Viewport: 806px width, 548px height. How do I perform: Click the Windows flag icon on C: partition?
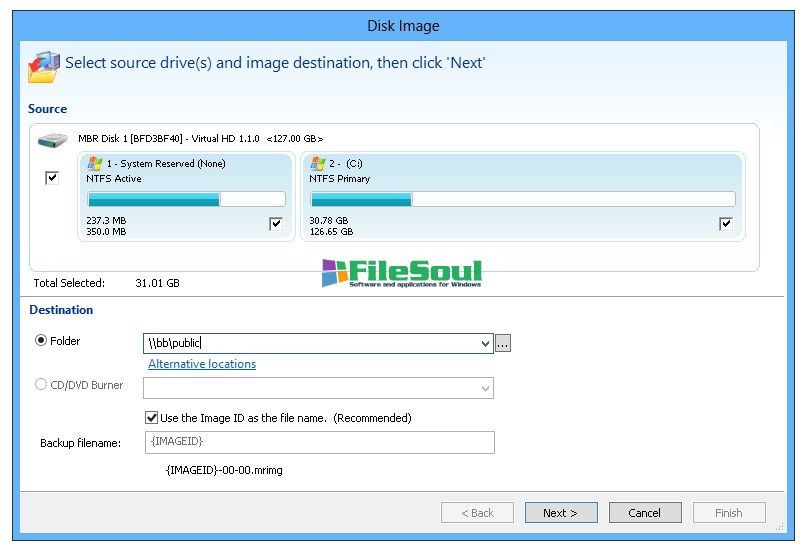tap(318, 163)
